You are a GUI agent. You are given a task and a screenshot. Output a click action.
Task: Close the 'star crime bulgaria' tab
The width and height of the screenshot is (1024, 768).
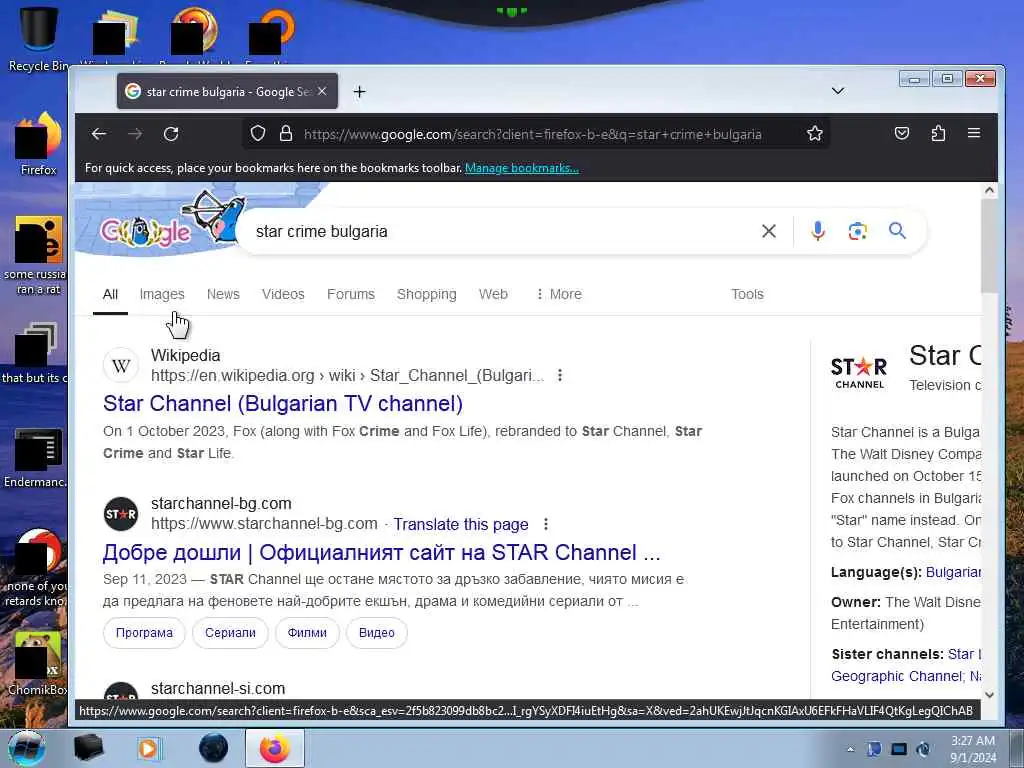click(x=322, y=91)
